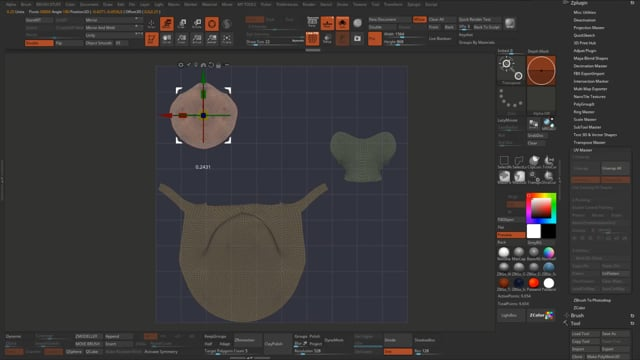The image size is (640, 360).
Task: Toggle the WSize button
Action: [x=419, y=20]
